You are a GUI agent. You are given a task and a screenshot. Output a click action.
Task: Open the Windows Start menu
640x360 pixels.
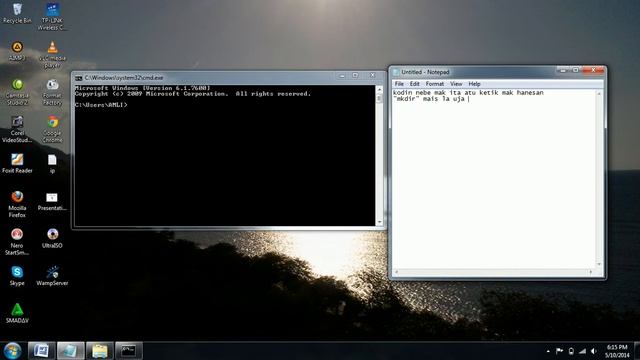point(12,351)
